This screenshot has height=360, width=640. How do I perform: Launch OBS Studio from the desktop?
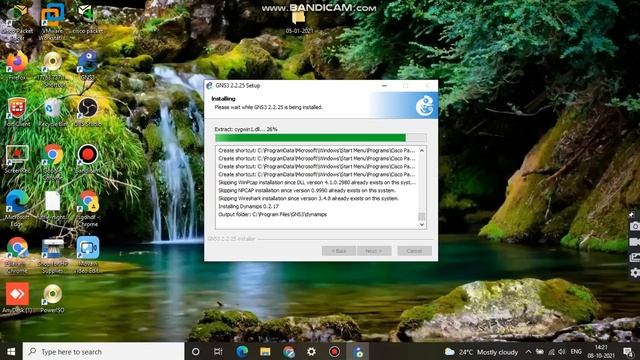tap(88, 113)
